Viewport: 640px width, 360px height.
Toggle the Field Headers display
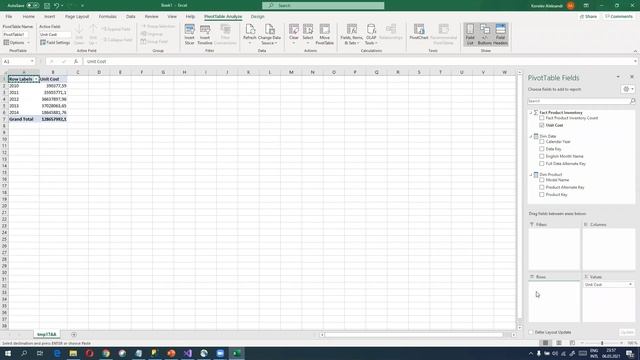click(500, 34)
